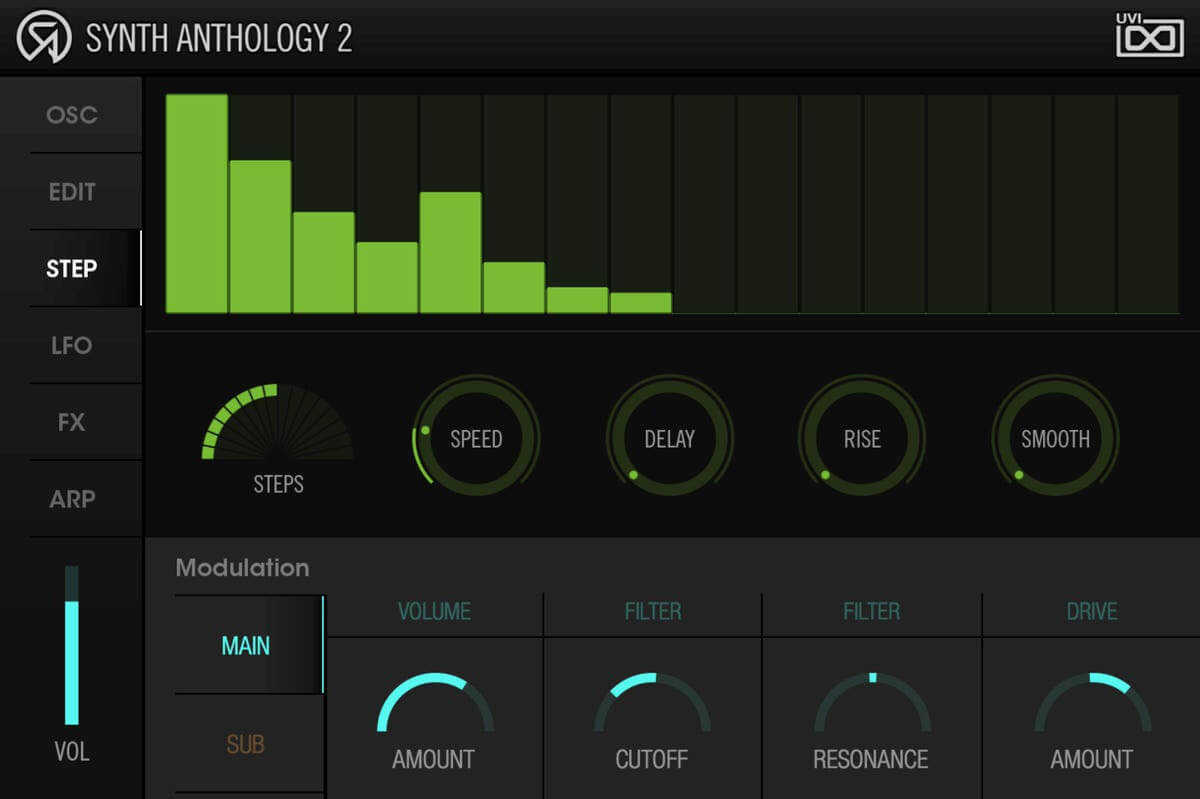Screen dimensions: 1200x799
Task: Click the STEPS semicircle selector
Action: click(277, 421)
